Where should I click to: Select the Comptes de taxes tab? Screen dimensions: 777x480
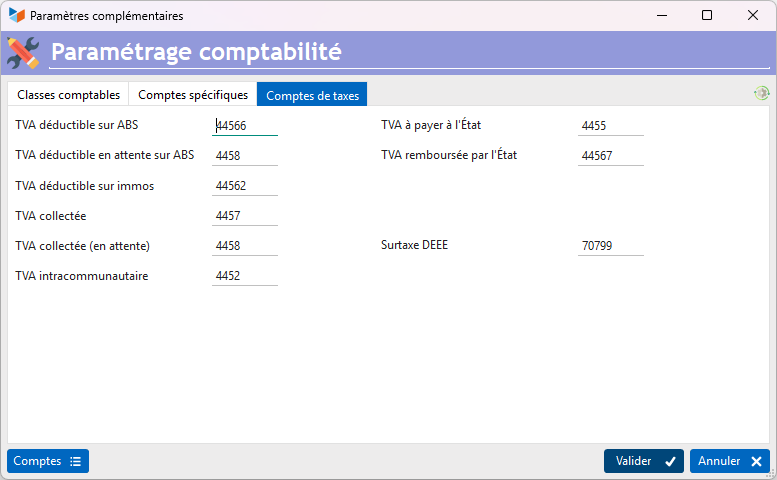[312, 95]
